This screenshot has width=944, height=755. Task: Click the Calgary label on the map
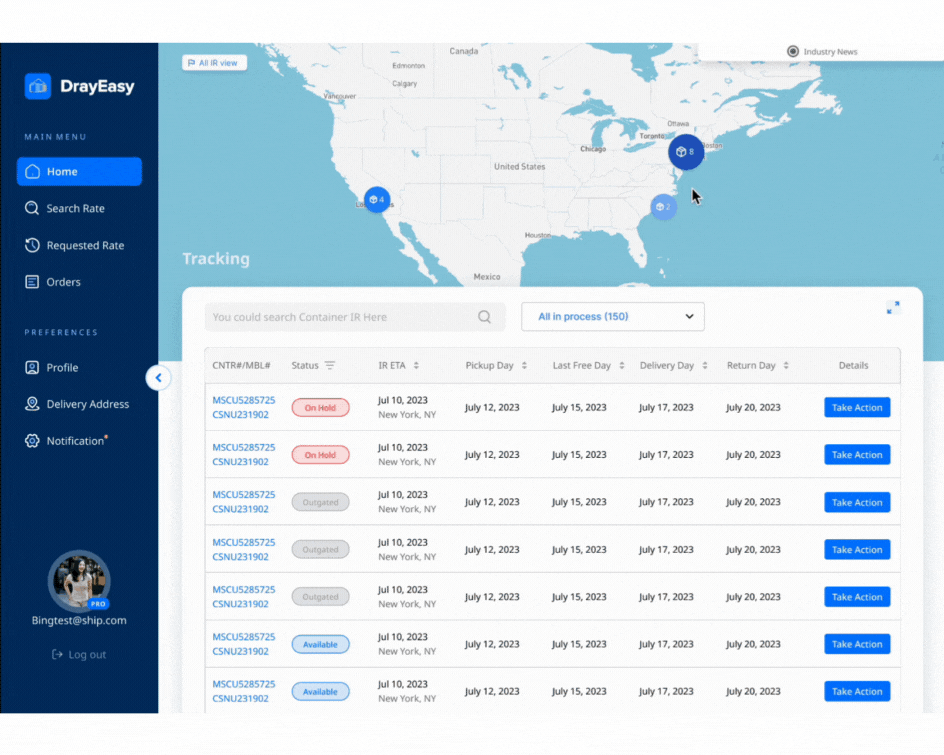(405, 84)
